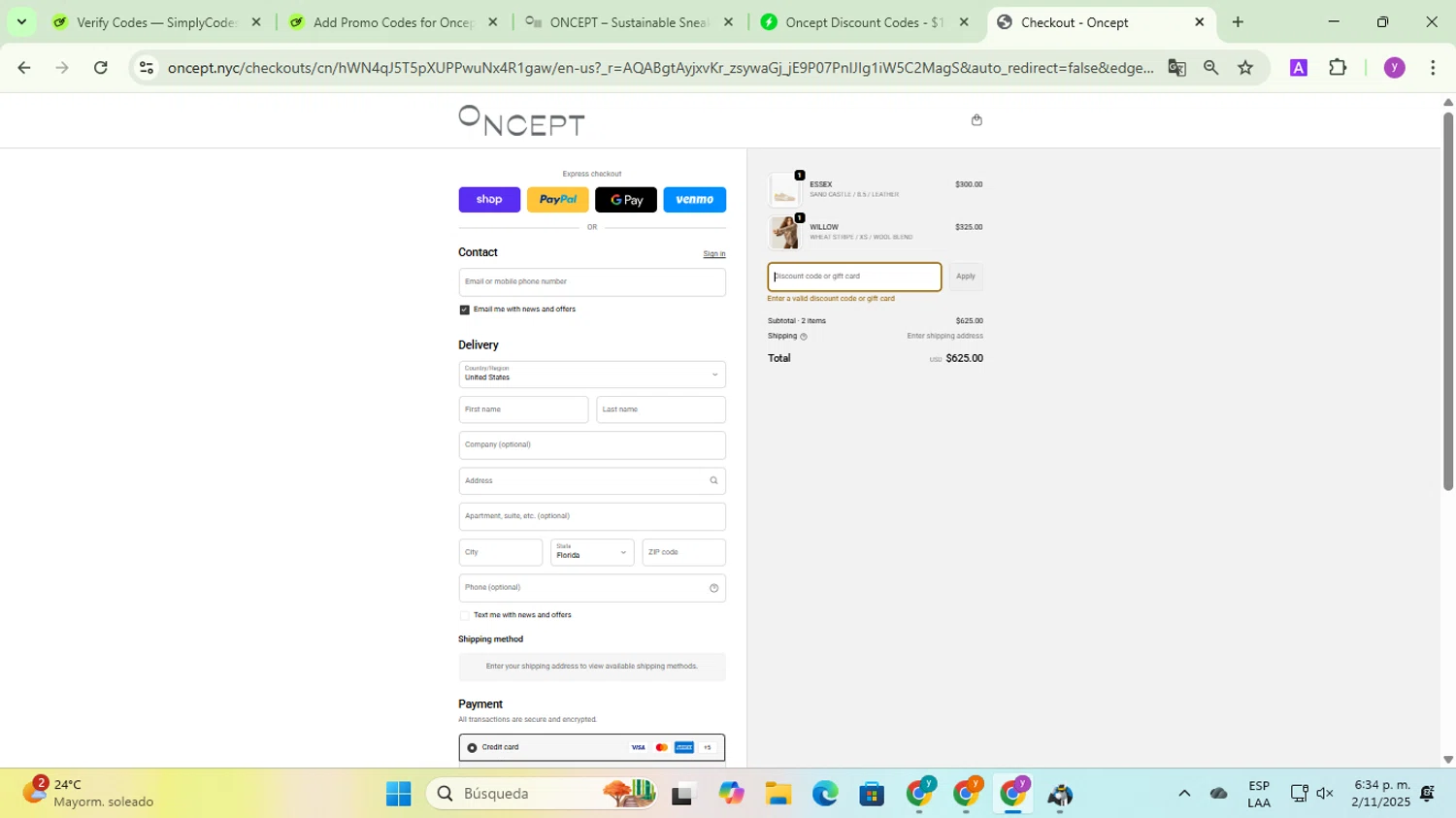Bookmark this page with the star icon
This screenshot has width=1456, height=818.
pyautogui.click(x=1245, y=68)
